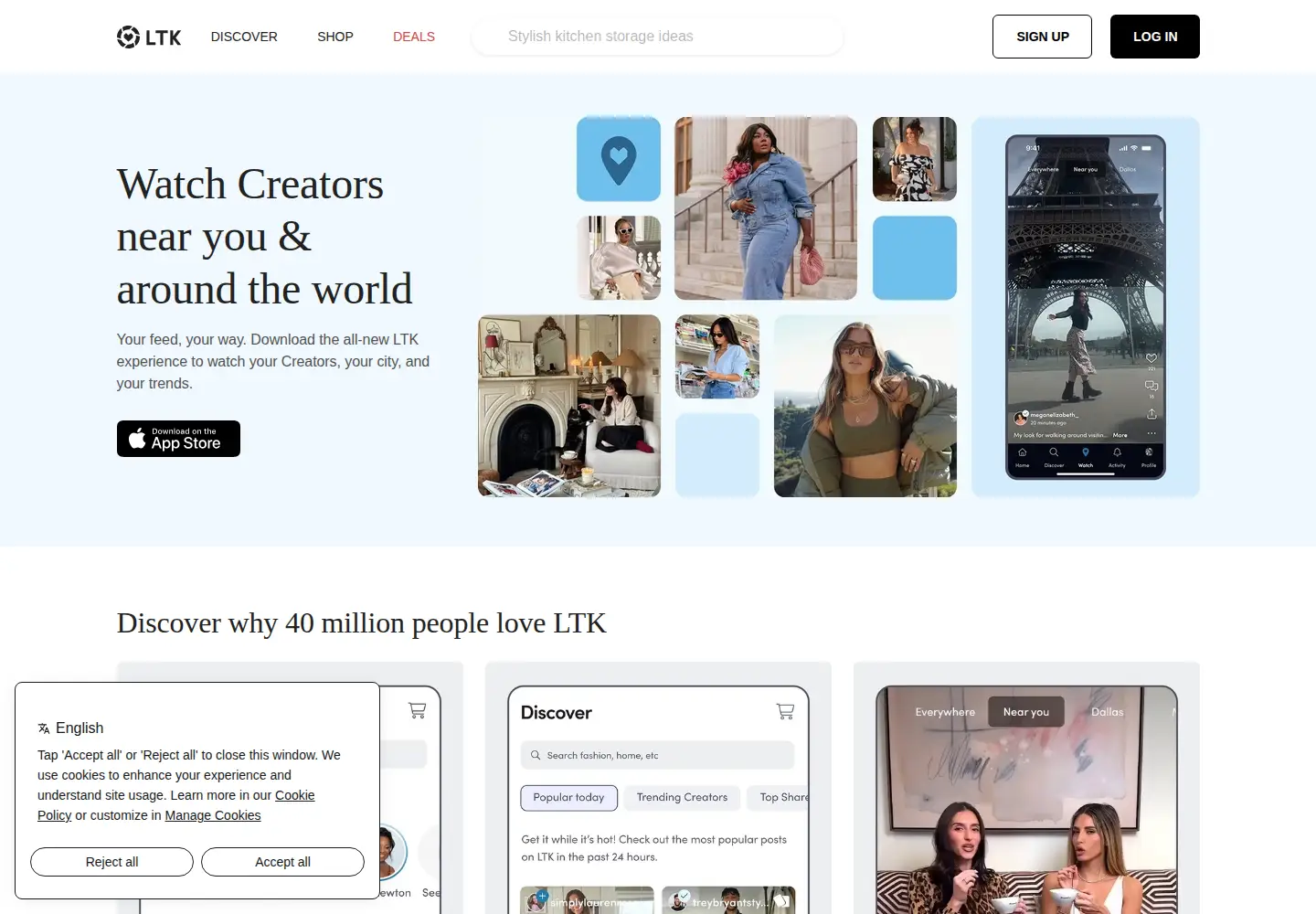1316x914 pixels.
Task: Click the LTK logo in the header
Action: [x=149, y=37]
